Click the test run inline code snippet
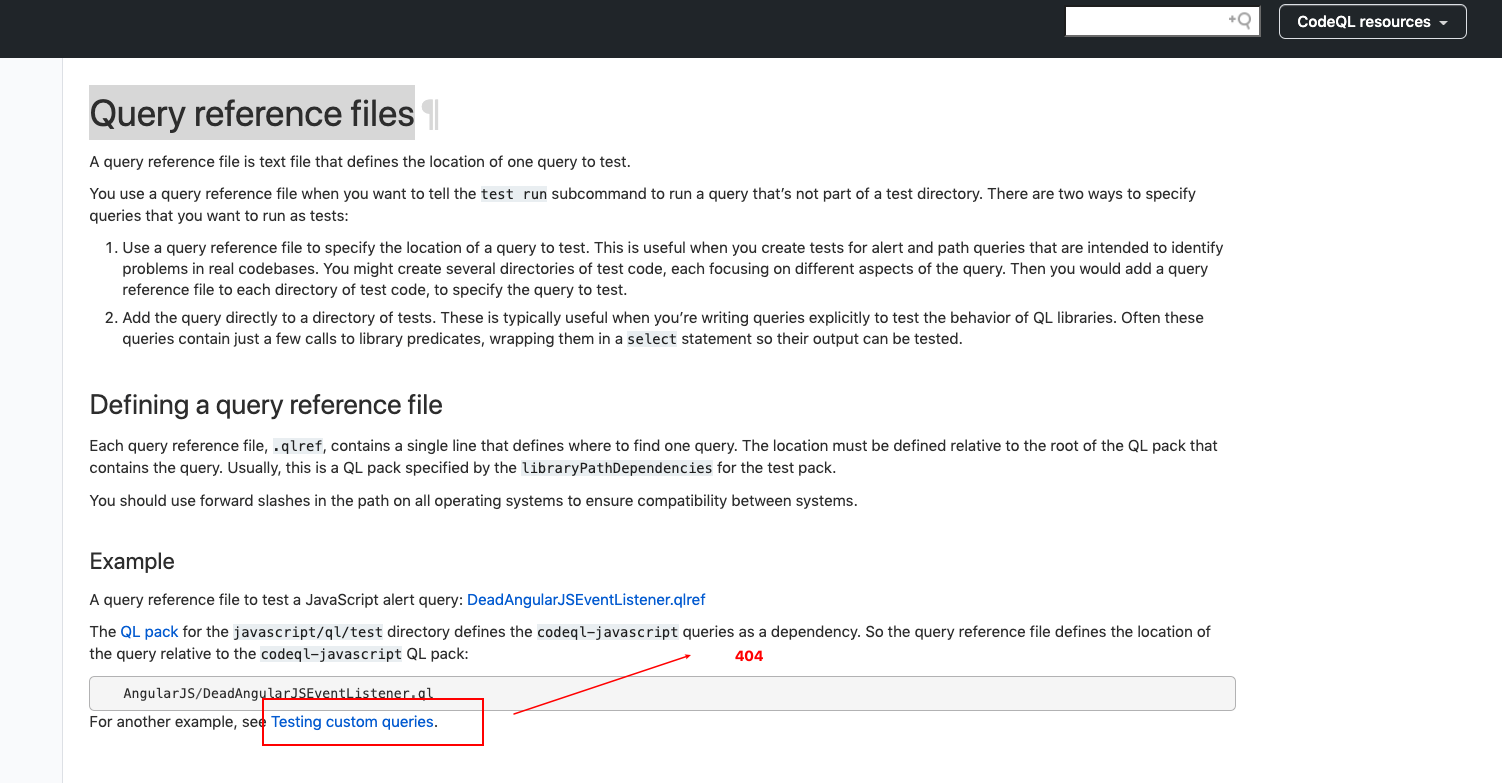This screenshot has width=1502, height=783. [x=513, y=193]
